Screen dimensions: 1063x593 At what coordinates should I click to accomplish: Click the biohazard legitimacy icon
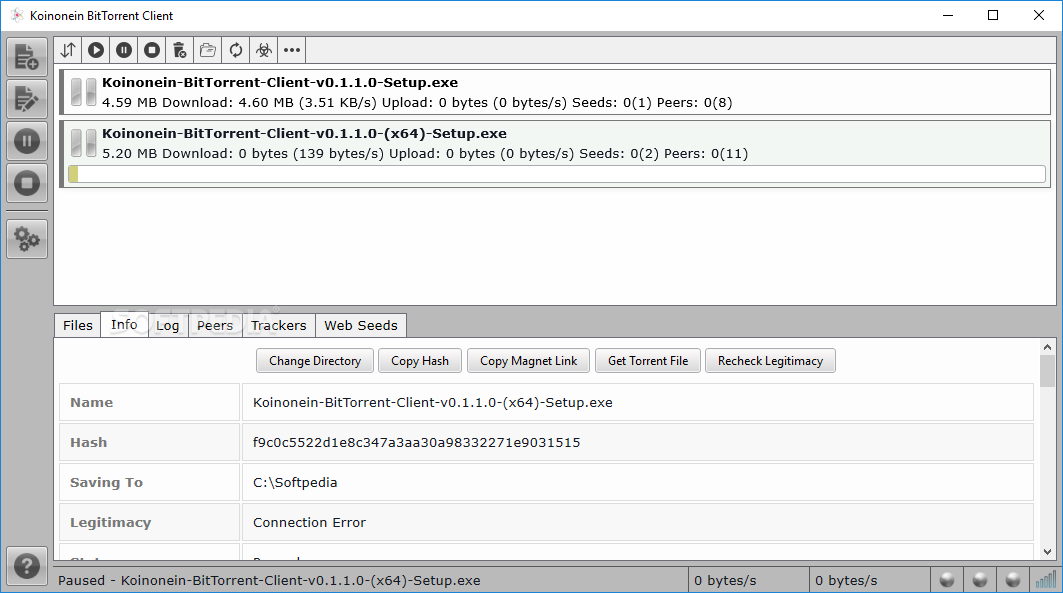pyautogui.click(x=264, y=50)
